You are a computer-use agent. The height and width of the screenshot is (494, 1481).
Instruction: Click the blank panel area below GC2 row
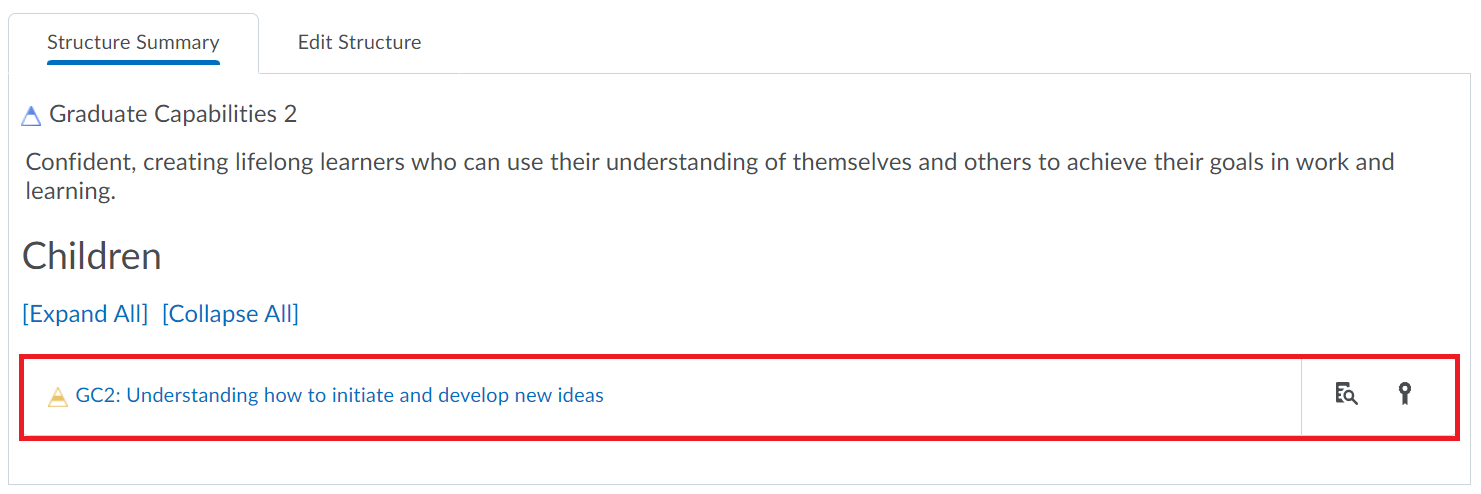739,460
